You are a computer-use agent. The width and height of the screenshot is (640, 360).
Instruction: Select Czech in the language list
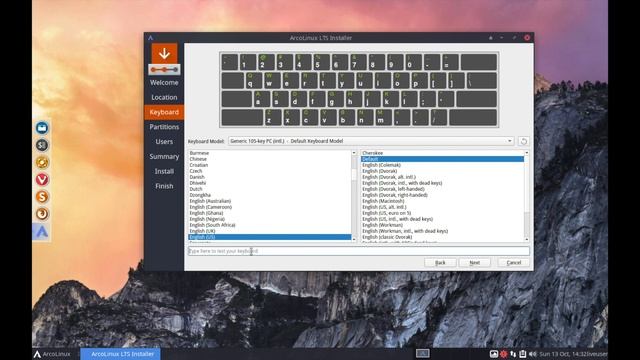tap(269, 171)
